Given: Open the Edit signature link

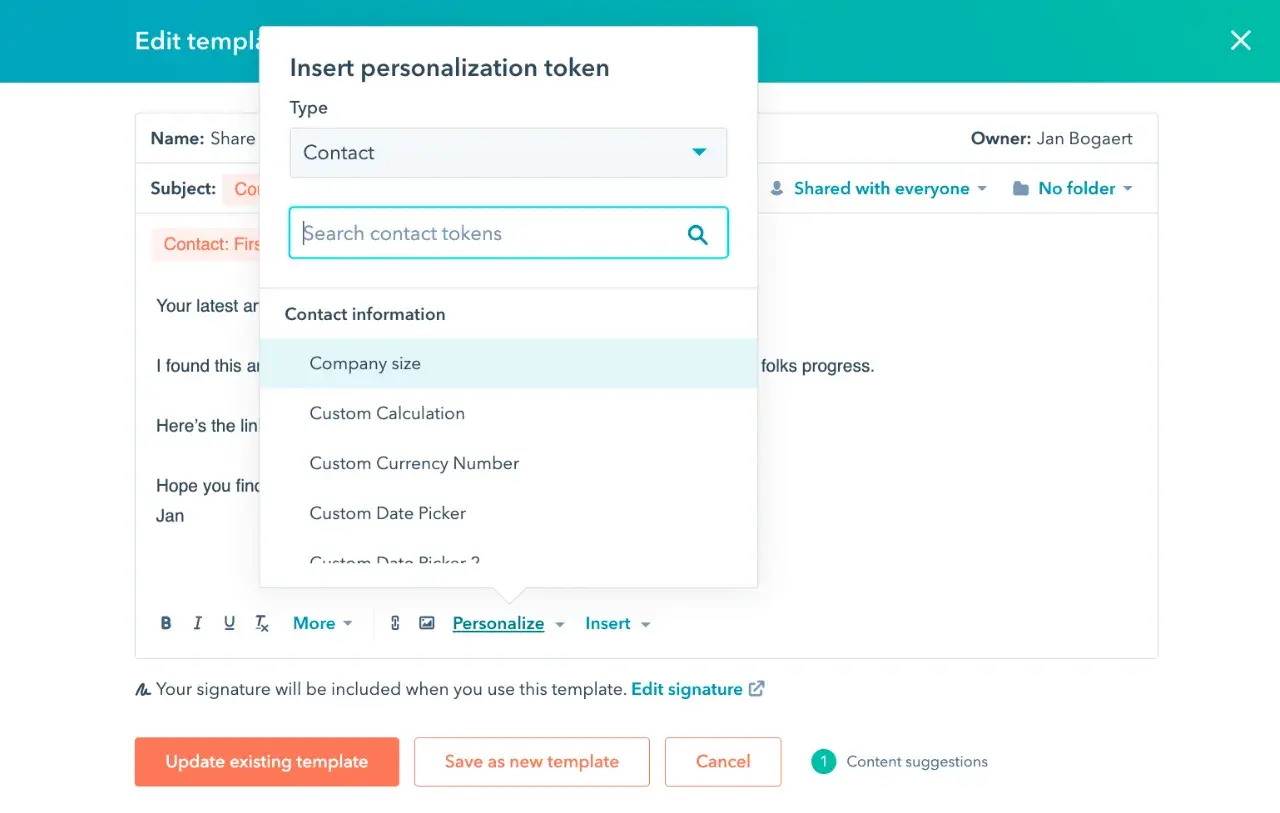Looking at the screenshot, I should pyautogui.click(x=687, y=689).
